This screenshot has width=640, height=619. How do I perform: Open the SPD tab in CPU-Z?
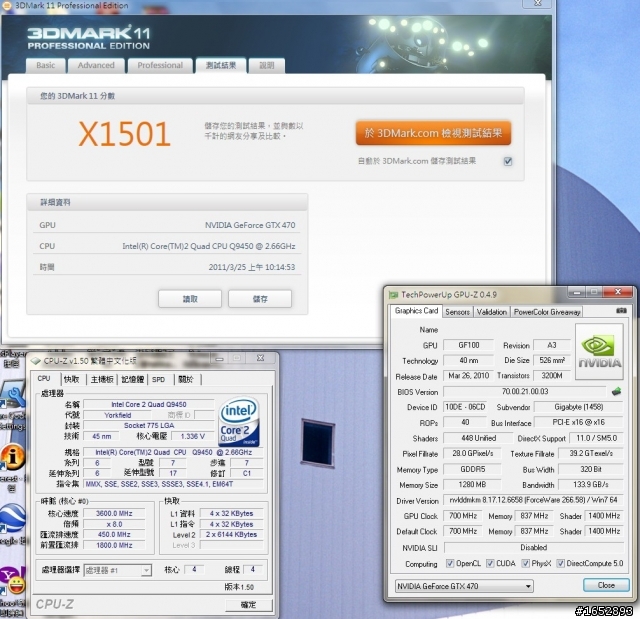pos(158,379)
